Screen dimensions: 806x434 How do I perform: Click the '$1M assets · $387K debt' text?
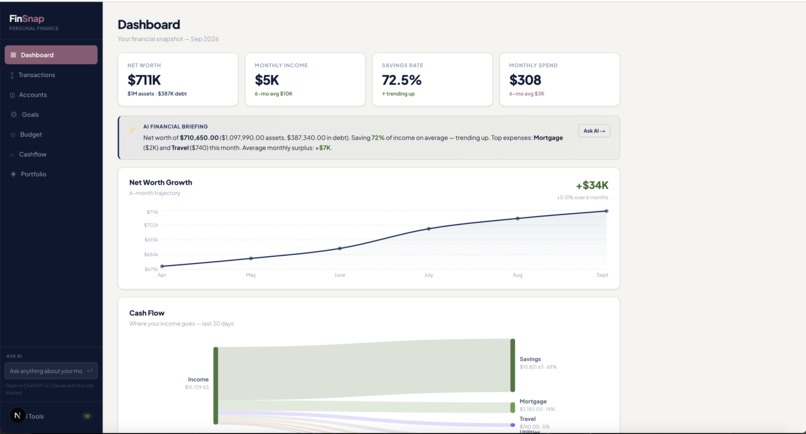(157, 94)
